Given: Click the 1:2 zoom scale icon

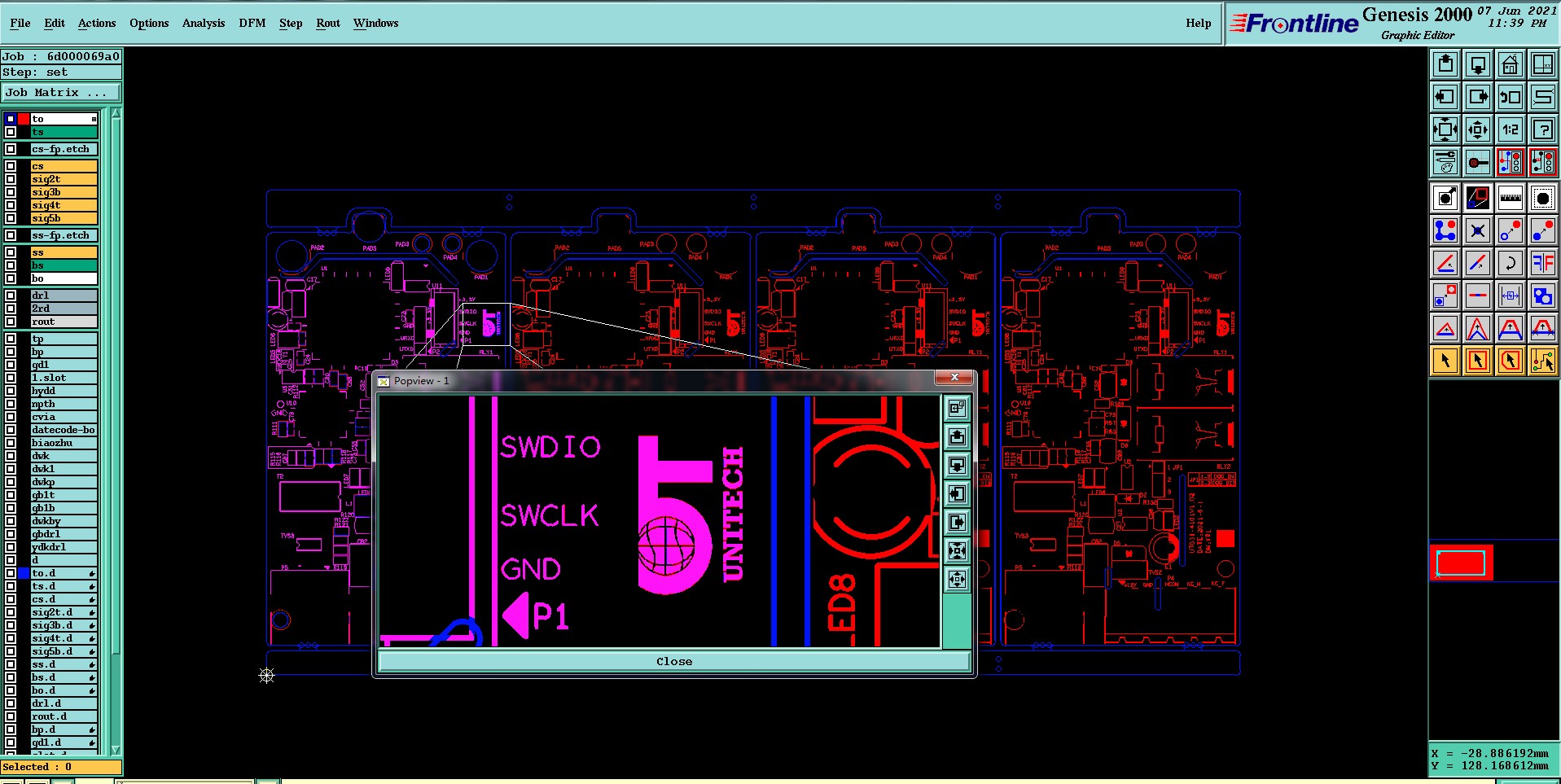Looking at the screenshot, I should point(1511,129).
